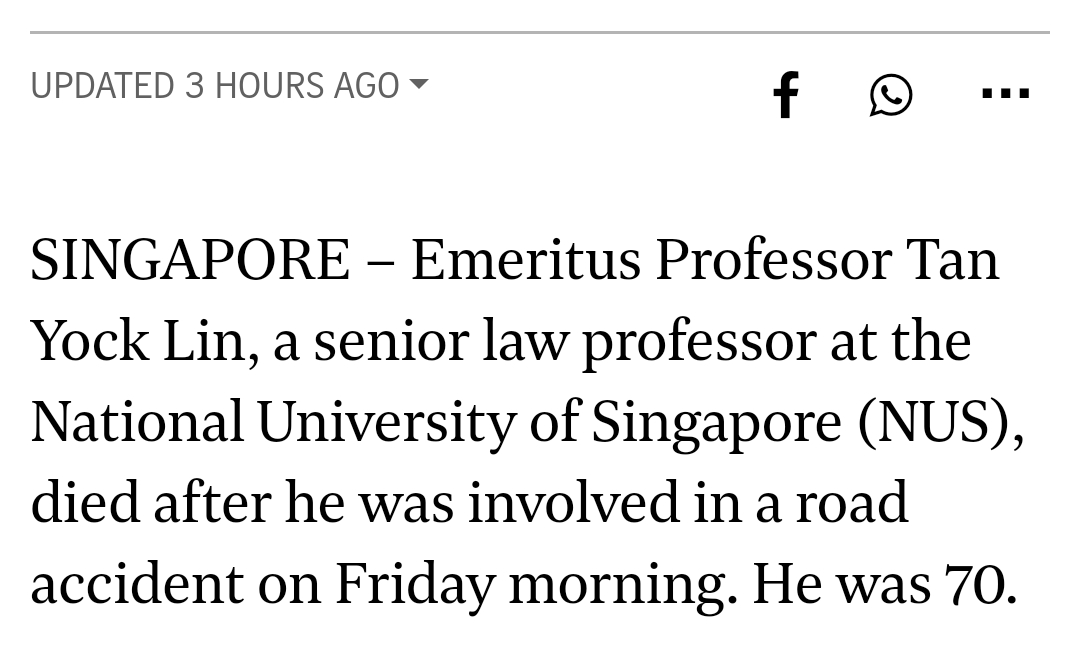
Task: Click the word "Singapore" before "(NUS)"
Action: [715, 422]
